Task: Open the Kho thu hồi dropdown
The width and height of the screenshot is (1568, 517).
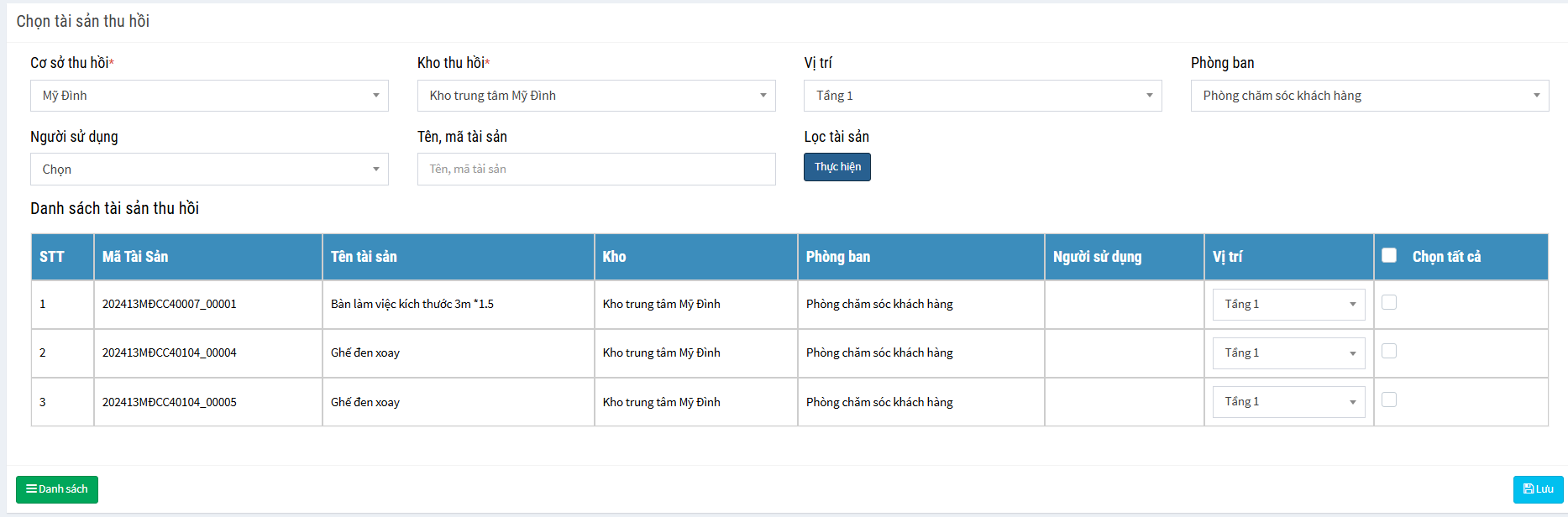Action: point(596,96)
